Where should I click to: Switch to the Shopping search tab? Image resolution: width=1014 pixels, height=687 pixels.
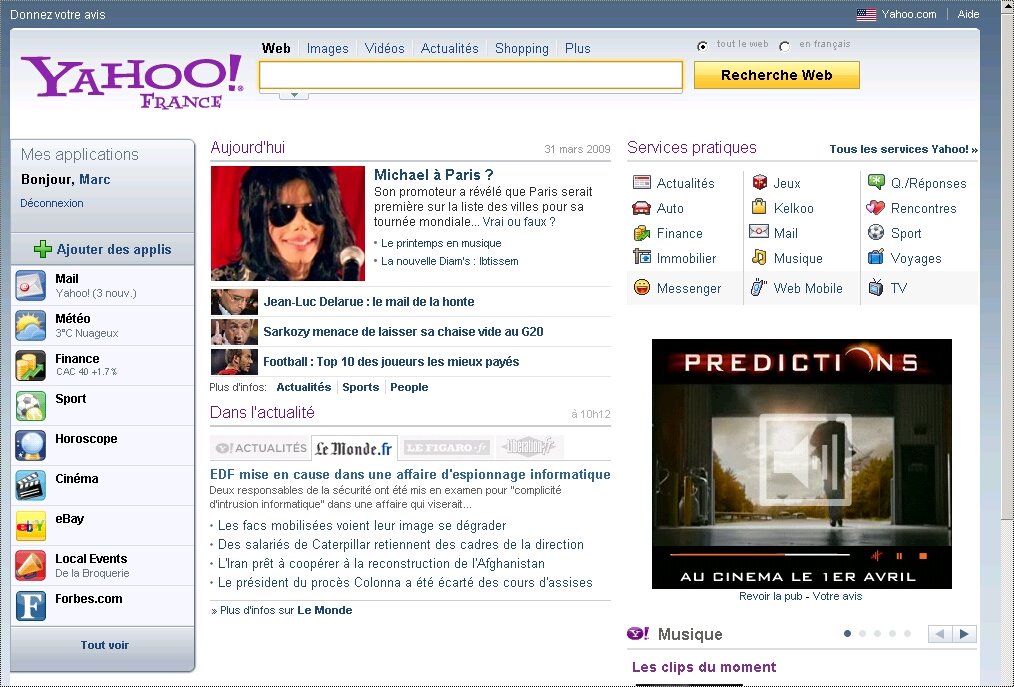pyautogui.click(x=521, y=49)
